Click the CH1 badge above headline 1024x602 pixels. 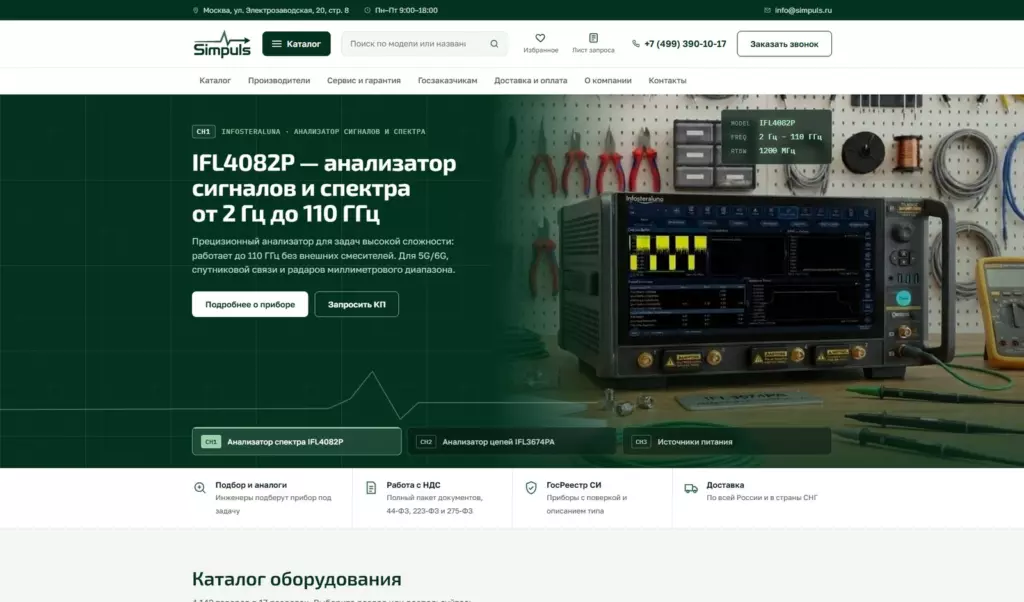(203, 131)
